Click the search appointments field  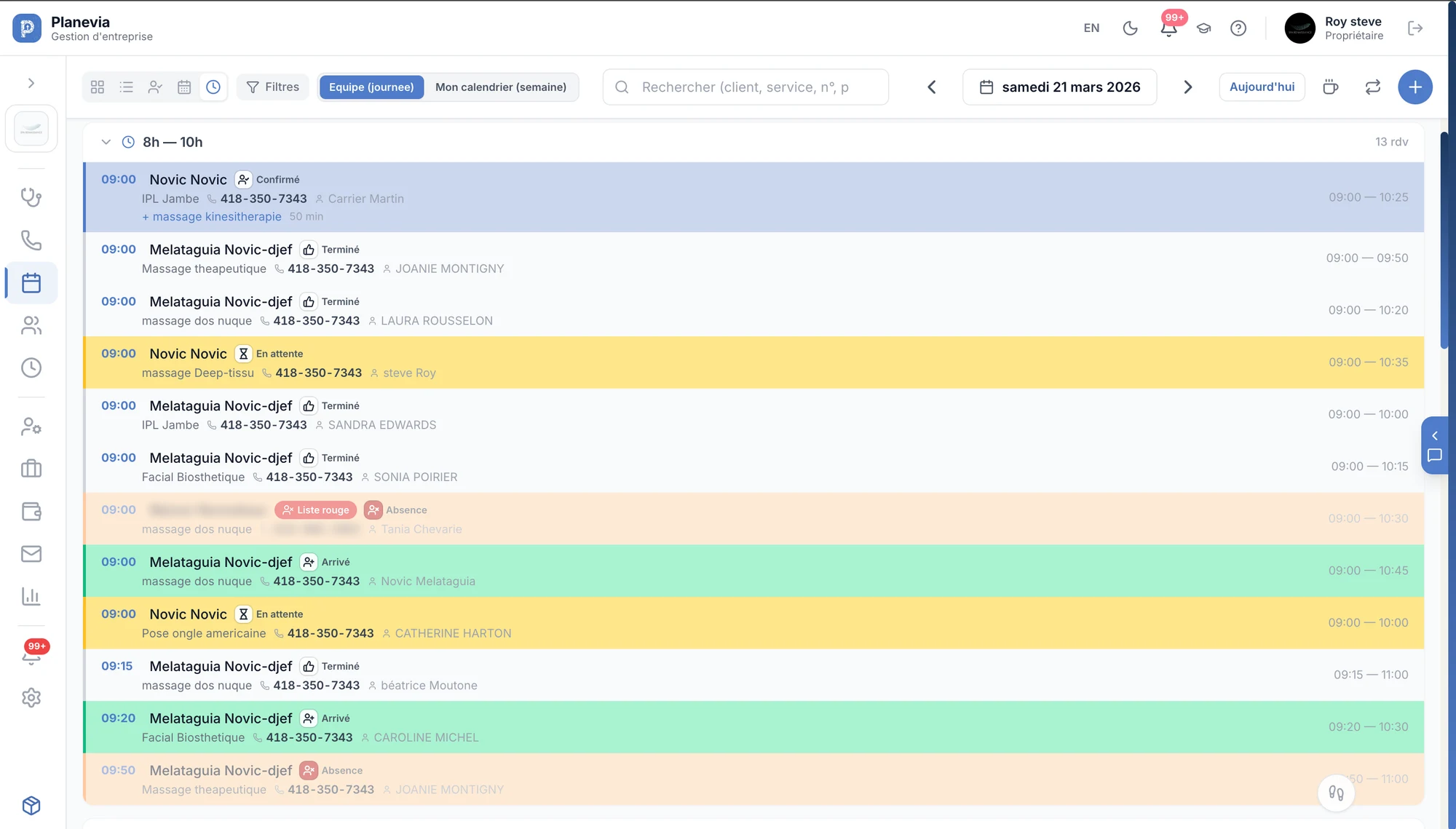click(745, 87)
